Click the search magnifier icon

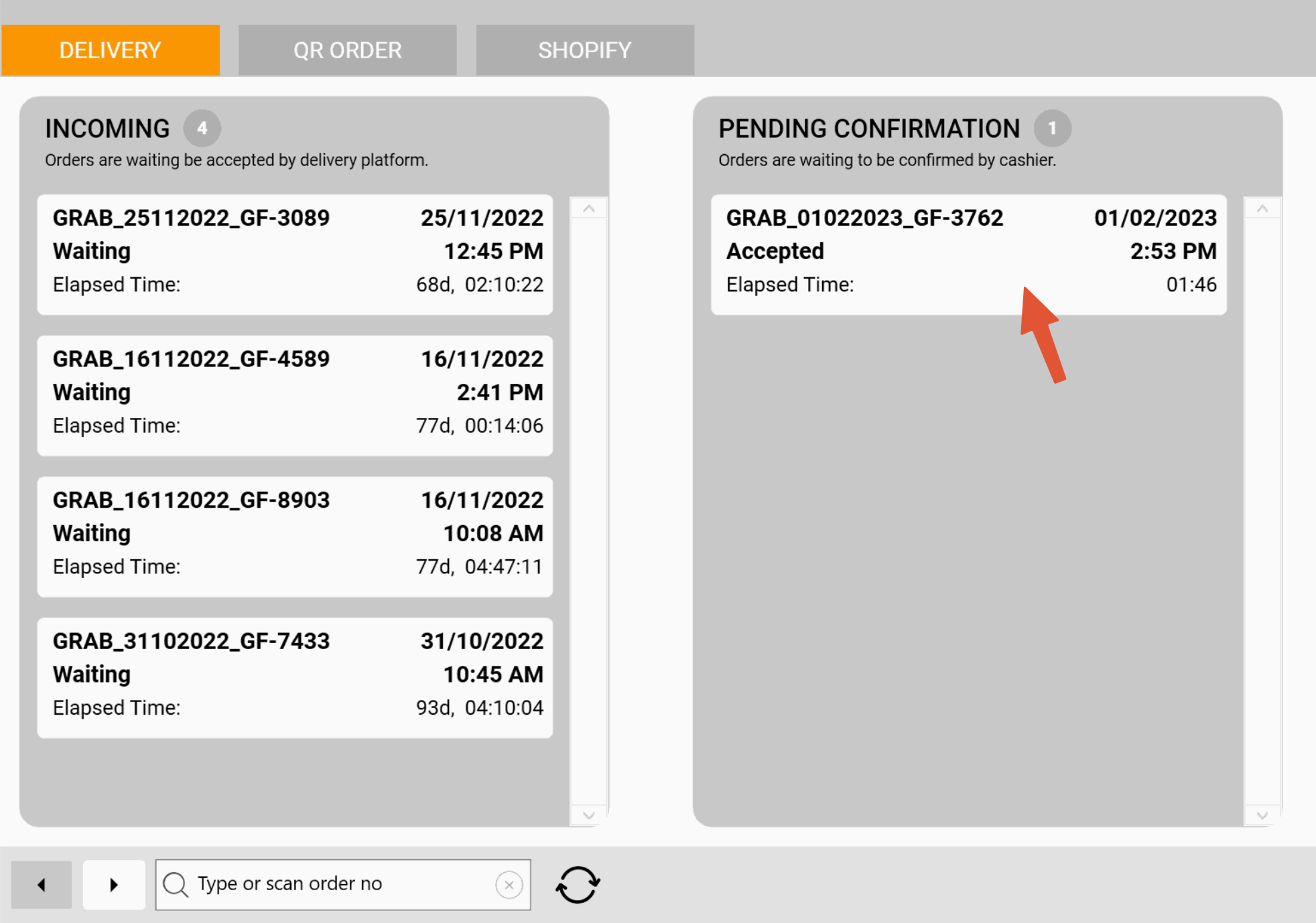coord(176,884)
